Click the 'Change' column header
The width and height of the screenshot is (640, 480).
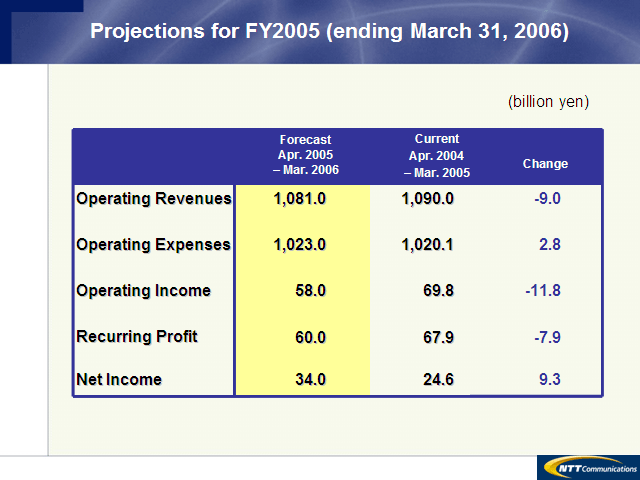(545, 164)
